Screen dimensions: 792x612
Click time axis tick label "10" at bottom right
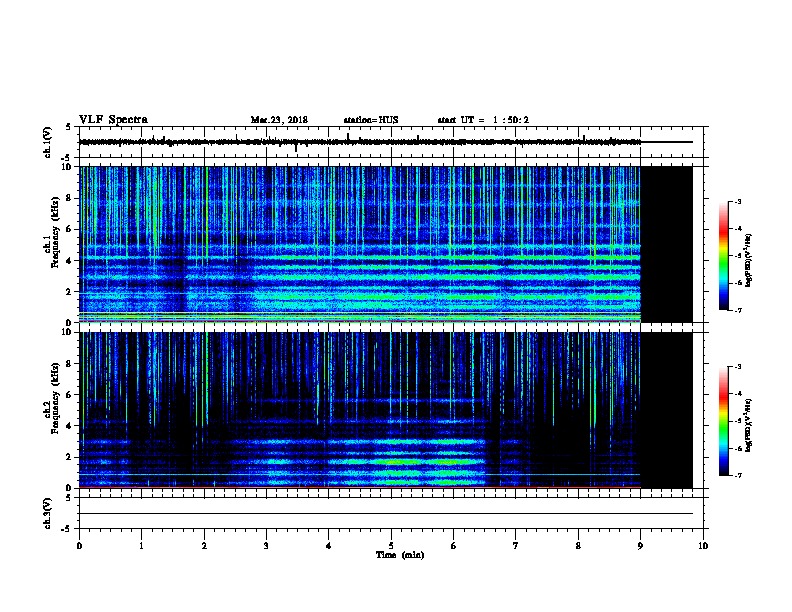[703, 546]
